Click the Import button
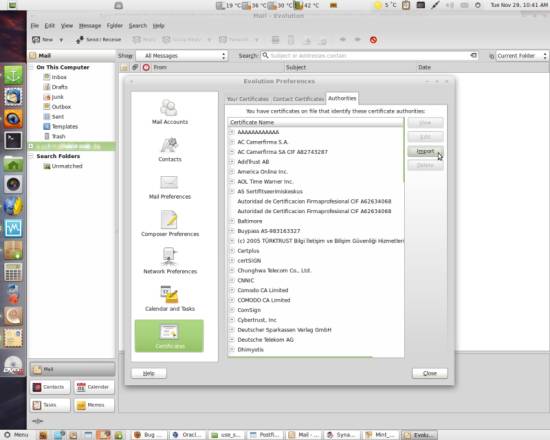550x440 pixels. tap(425, 151)
